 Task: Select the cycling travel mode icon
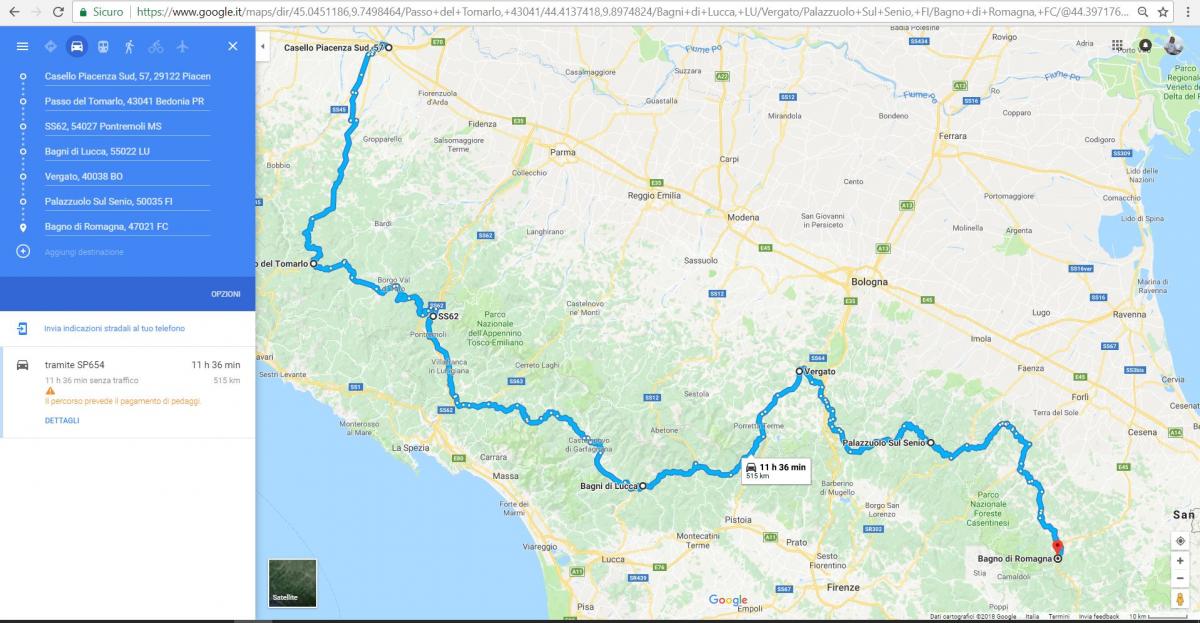(x=155, y=47)
